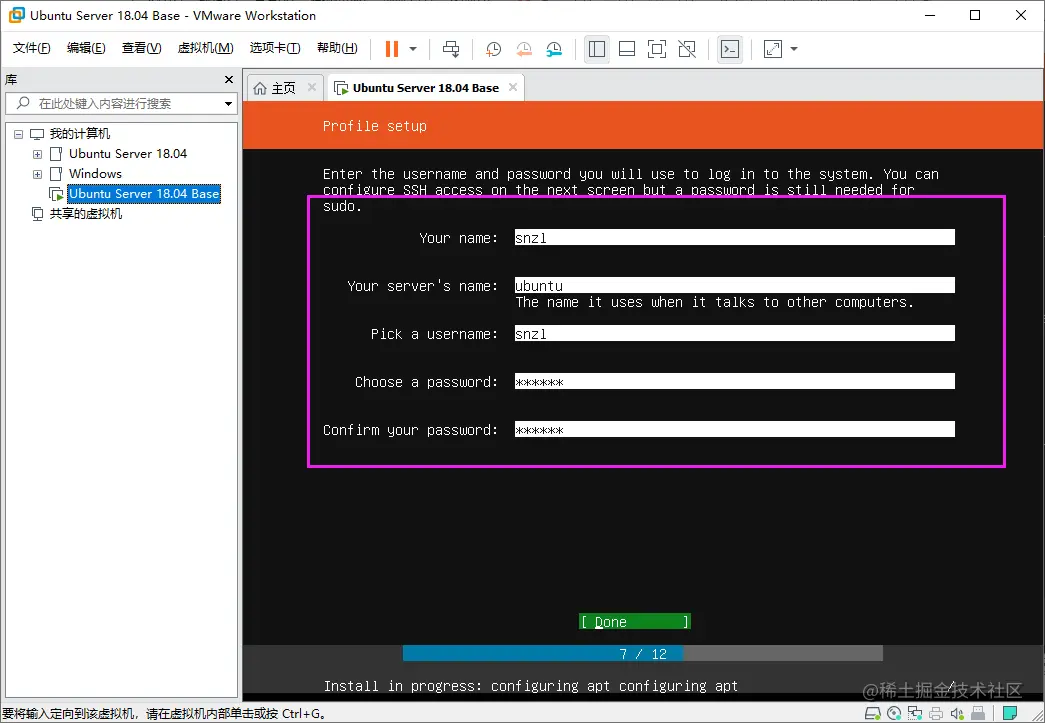Image resolution: width=1045 pixels, height=723 pixels.
Task: Click the Done button in installer
Action: tap(634, 621)
